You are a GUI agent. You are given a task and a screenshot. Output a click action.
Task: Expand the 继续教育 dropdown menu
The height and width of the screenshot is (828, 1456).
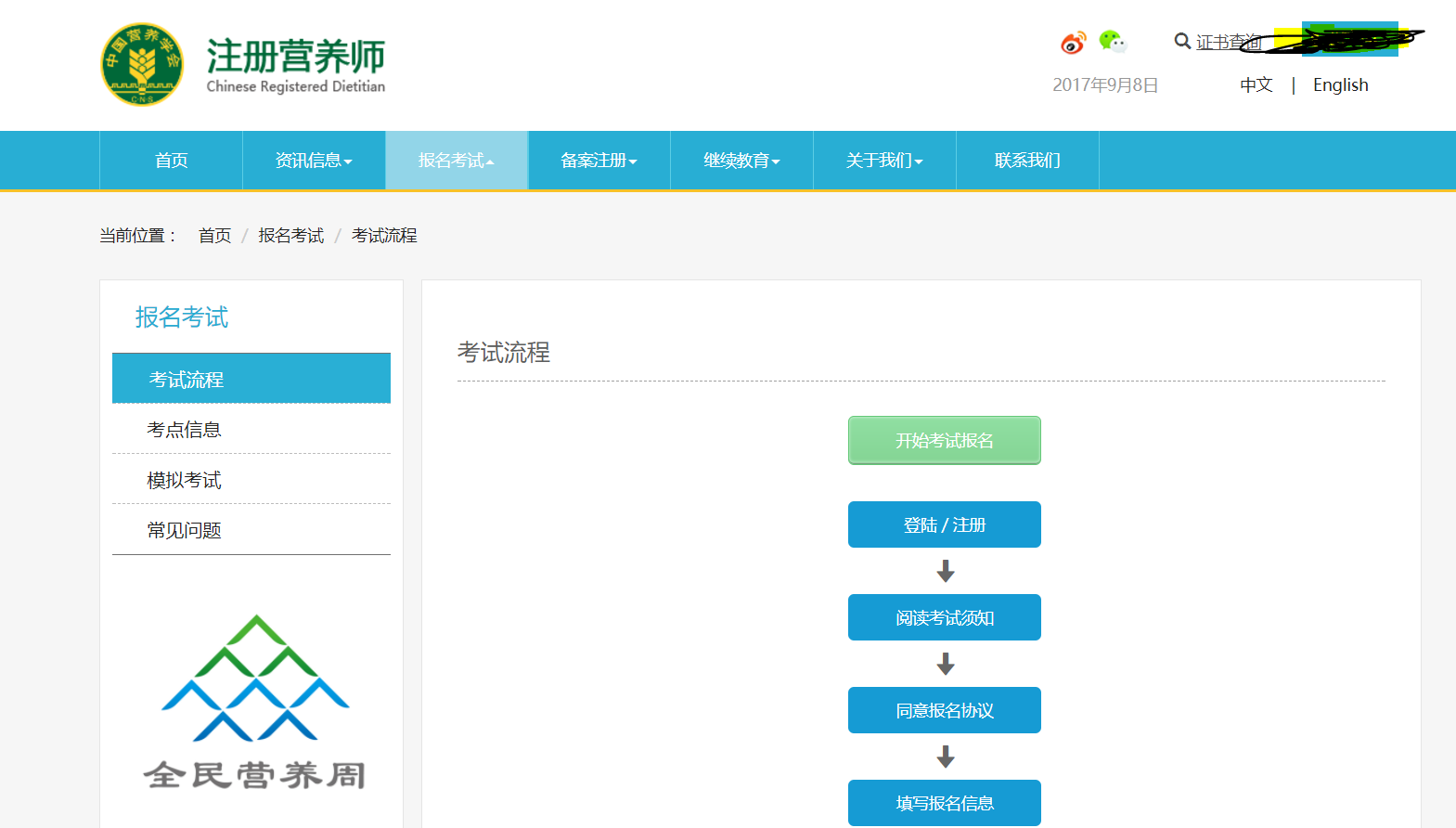click(742, 161)
